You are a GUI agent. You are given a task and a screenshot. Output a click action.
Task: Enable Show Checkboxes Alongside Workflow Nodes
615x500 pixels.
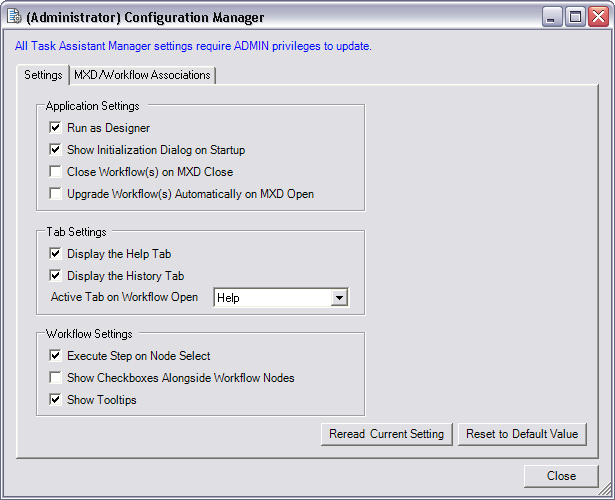55,378
